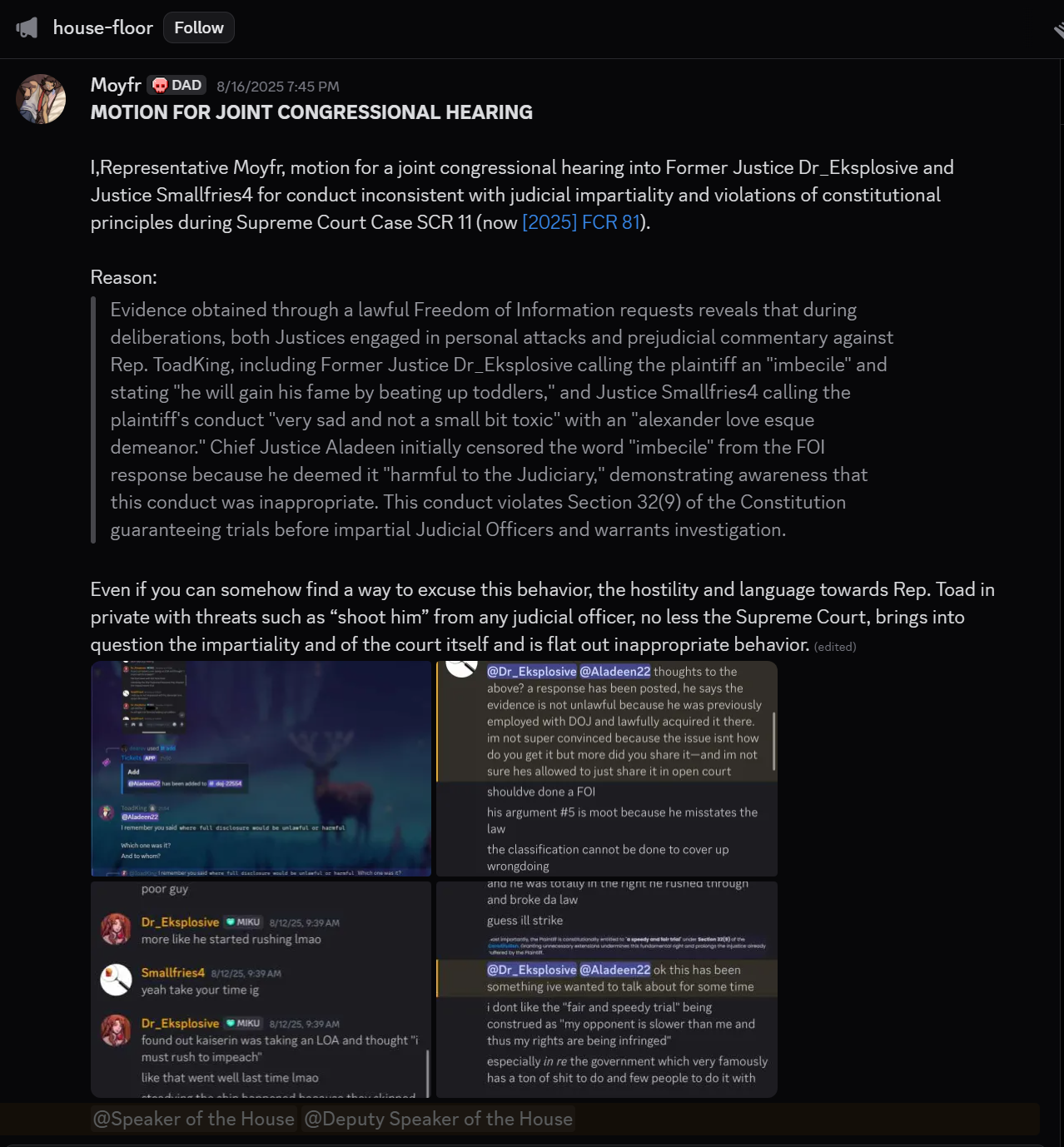Click the house-floor channel title
1064x1147 pixels.
[103, 27]
